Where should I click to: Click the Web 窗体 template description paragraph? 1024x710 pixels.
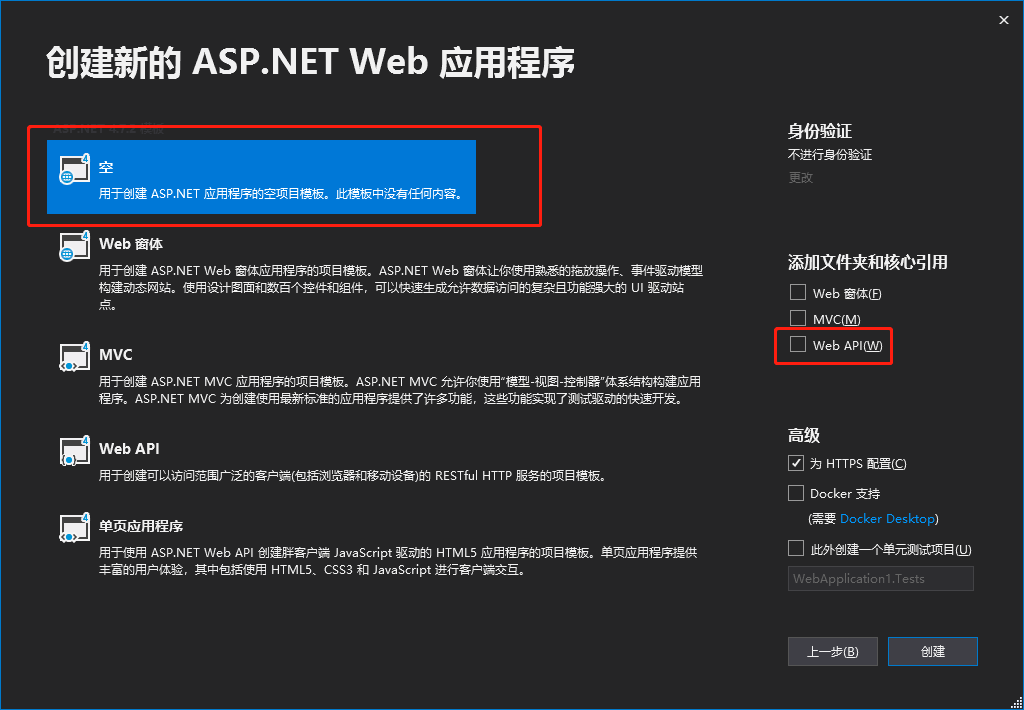(401, 287)
